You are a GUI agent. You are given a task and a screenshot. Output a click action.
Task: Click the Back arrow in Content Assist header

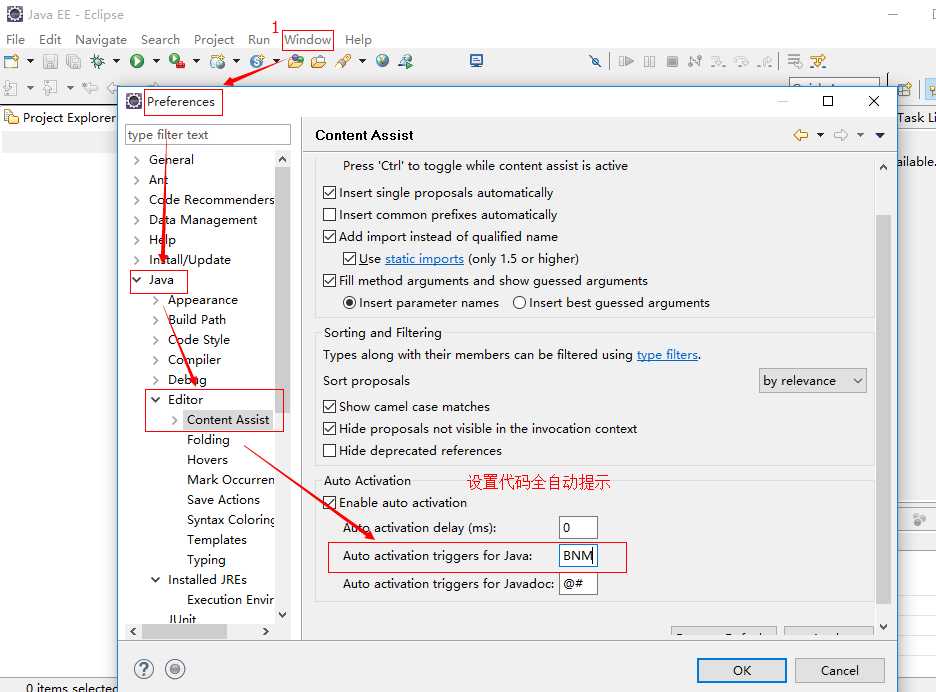(800, 136)
